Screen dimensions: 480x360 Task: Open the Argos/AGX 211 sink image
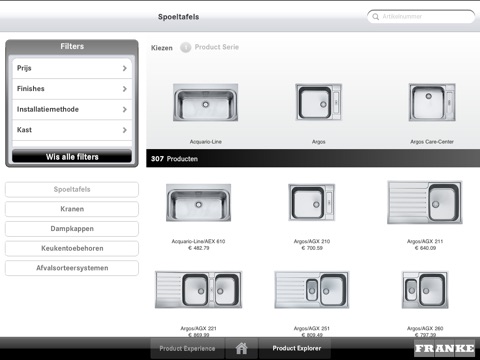pos(425,202)
